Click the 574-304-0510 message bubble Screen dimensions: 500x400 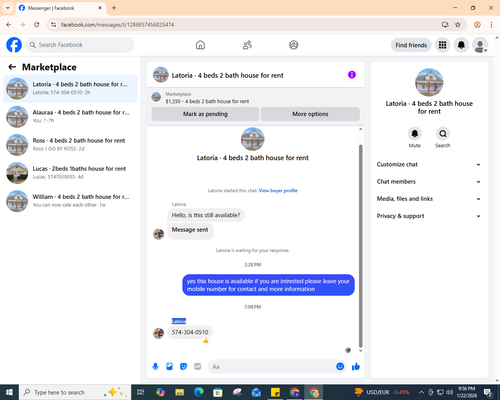(x=190, y=332)
